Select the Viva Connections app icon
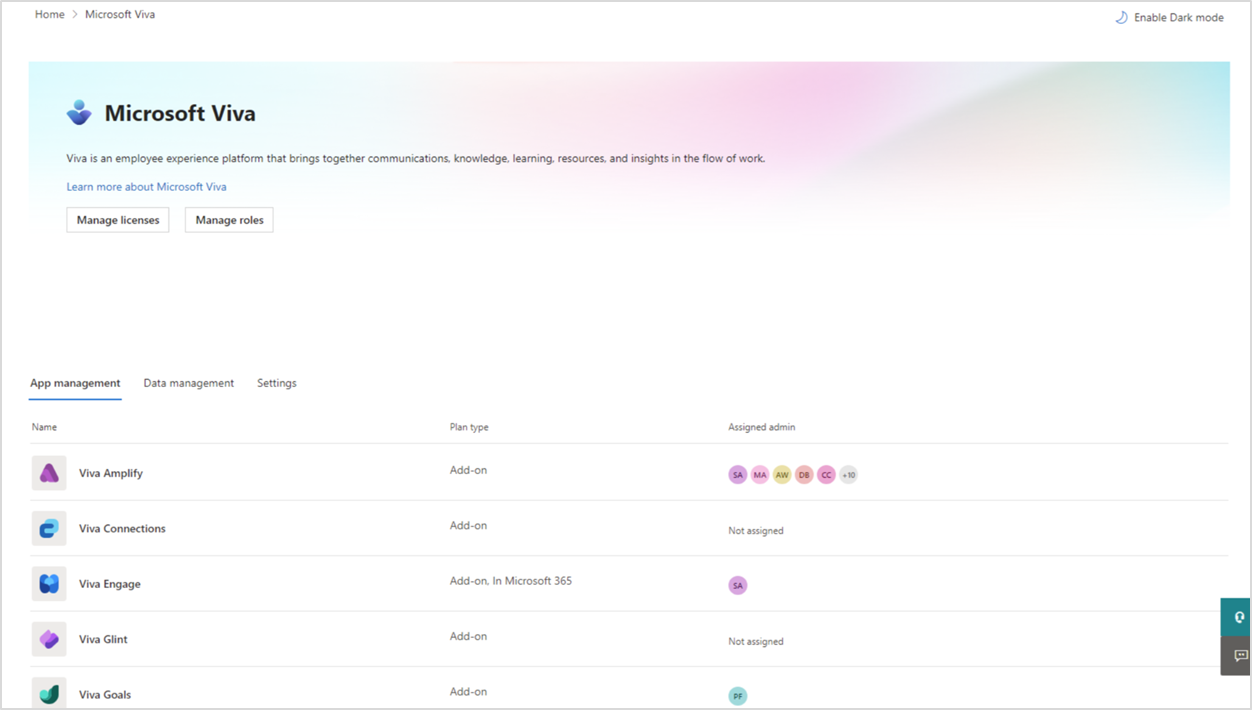 [48, 528]
